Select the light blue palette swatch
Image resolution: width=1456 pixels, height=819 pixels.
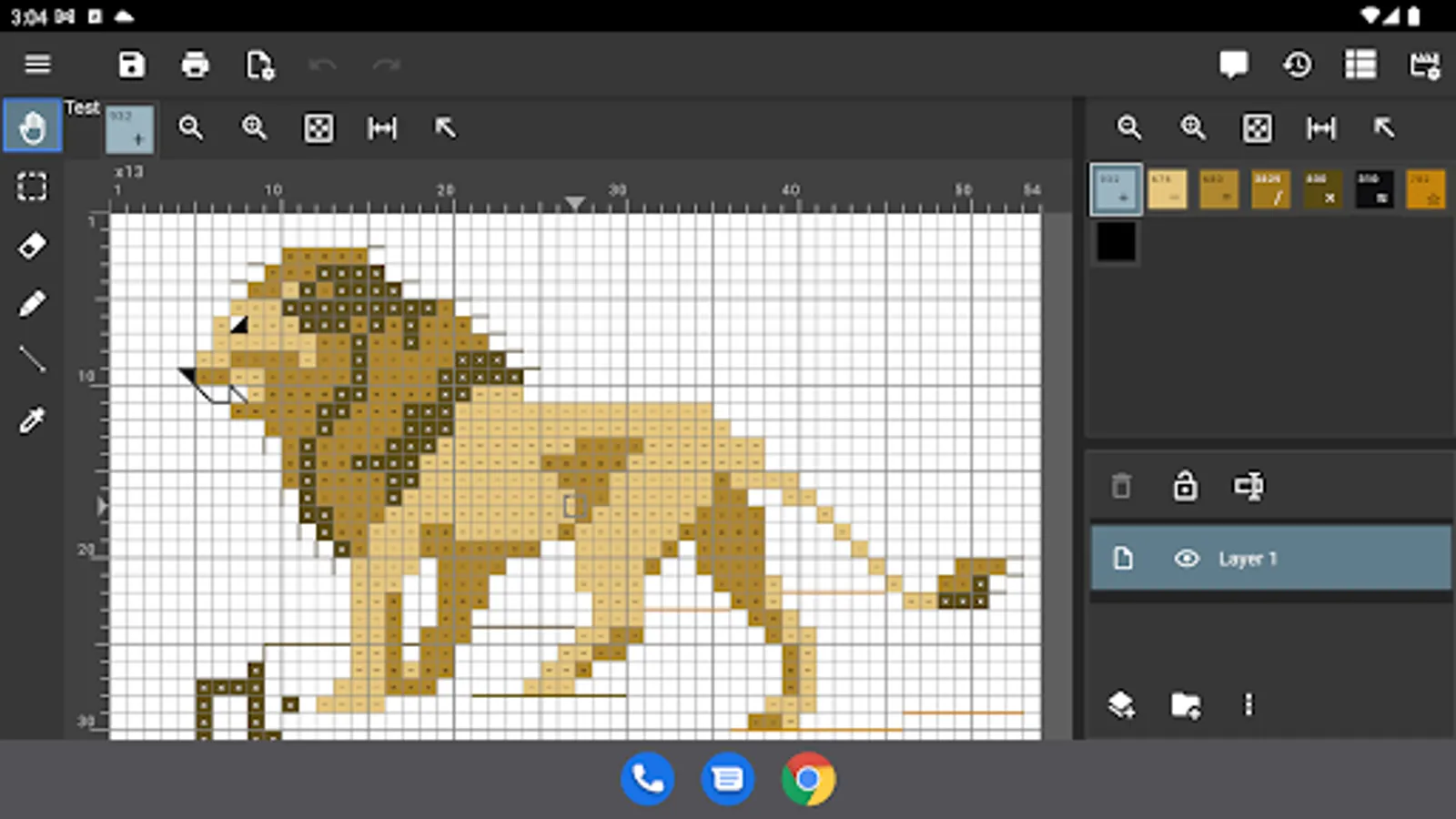click(x=1116, y=189)
